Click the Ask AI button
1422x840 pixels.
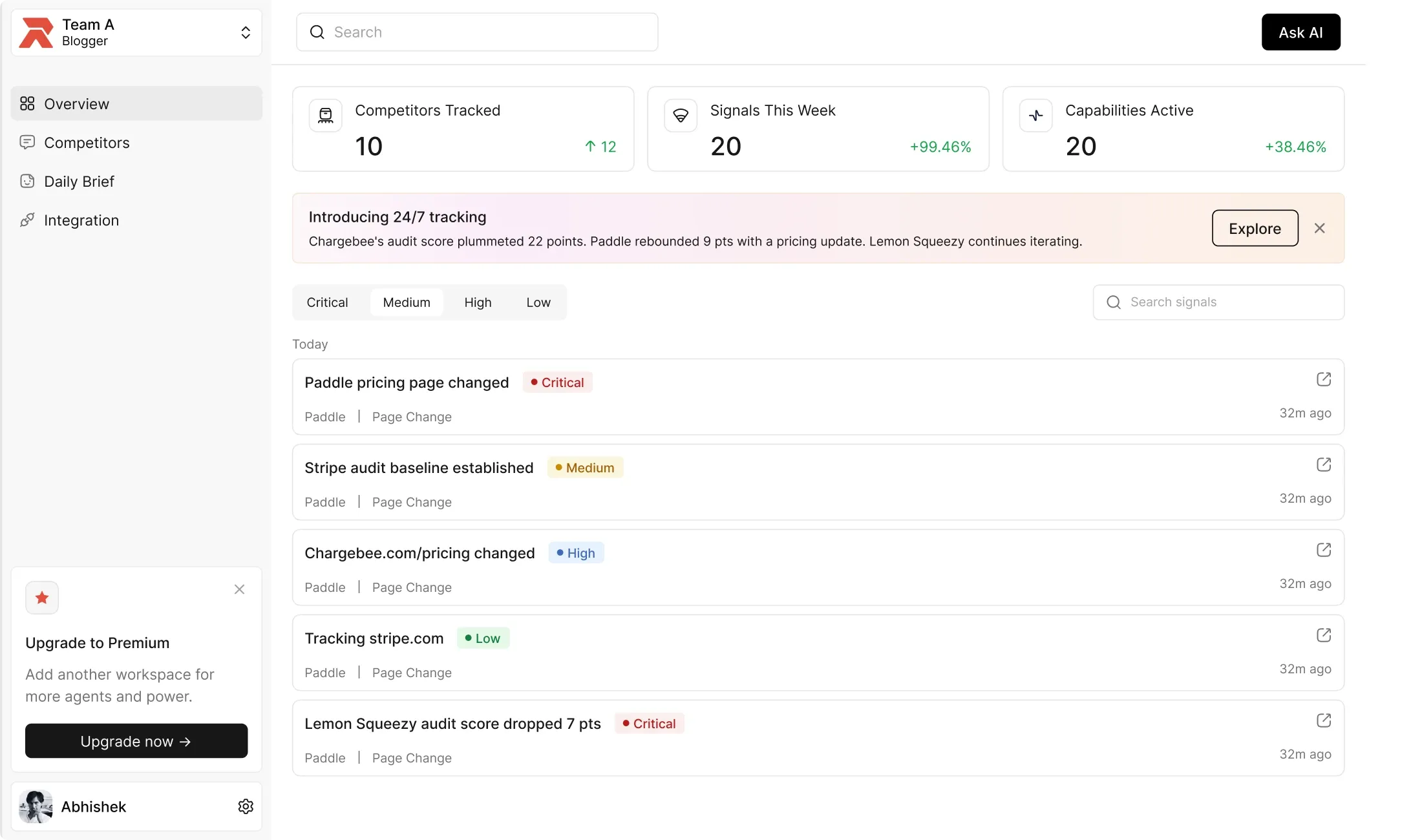(1300, 32)
